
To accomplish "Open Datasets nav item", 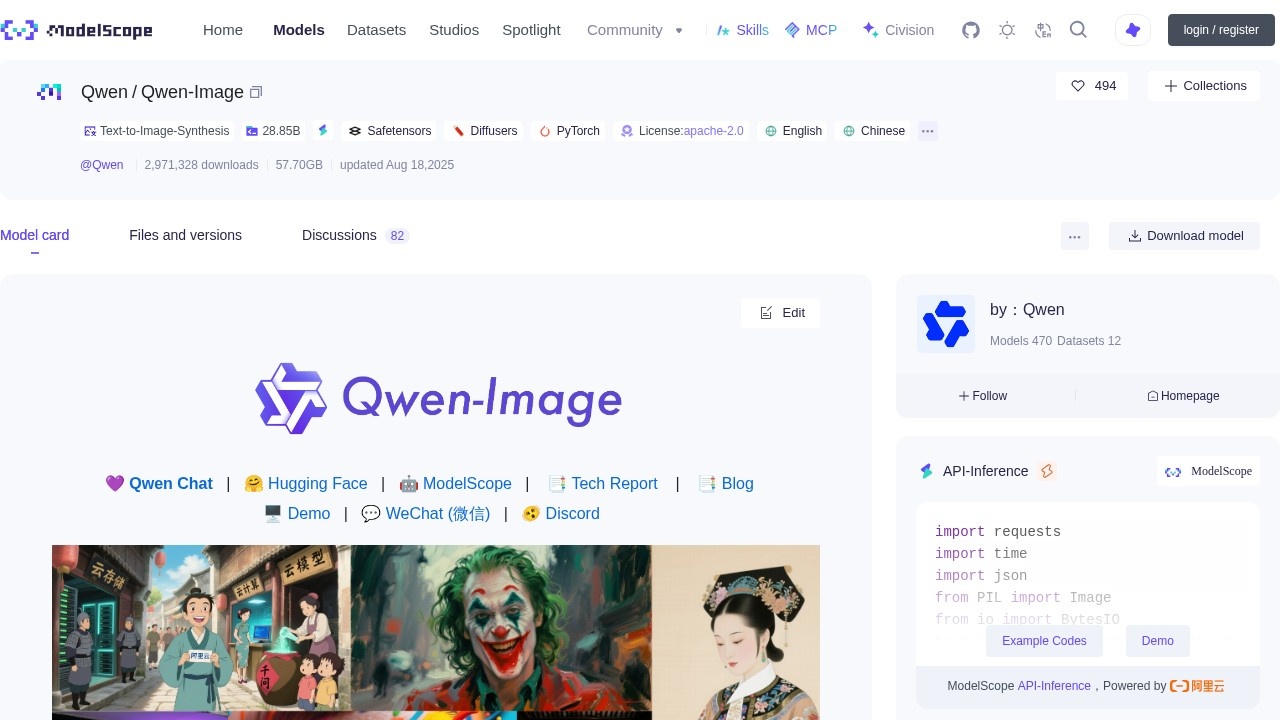I will point(376,30).
